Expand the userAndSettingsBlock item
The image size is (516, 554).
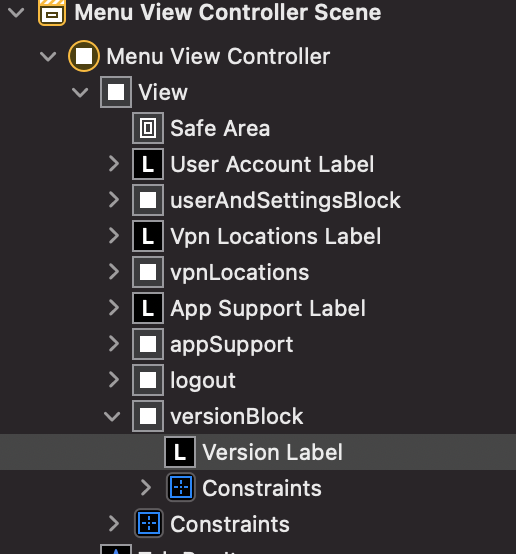[x=114, y=200]
